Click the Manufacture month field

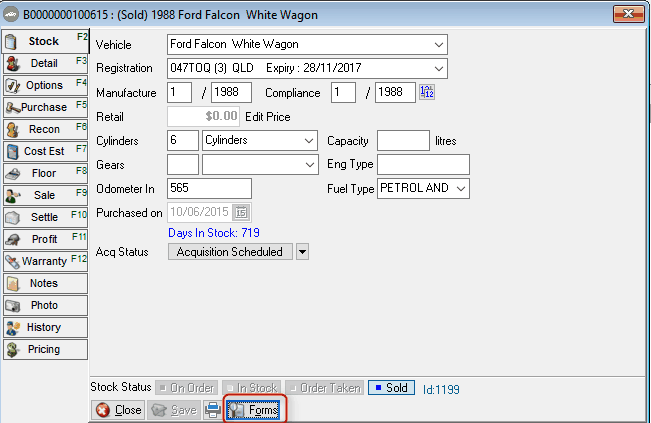click(179, 92)
